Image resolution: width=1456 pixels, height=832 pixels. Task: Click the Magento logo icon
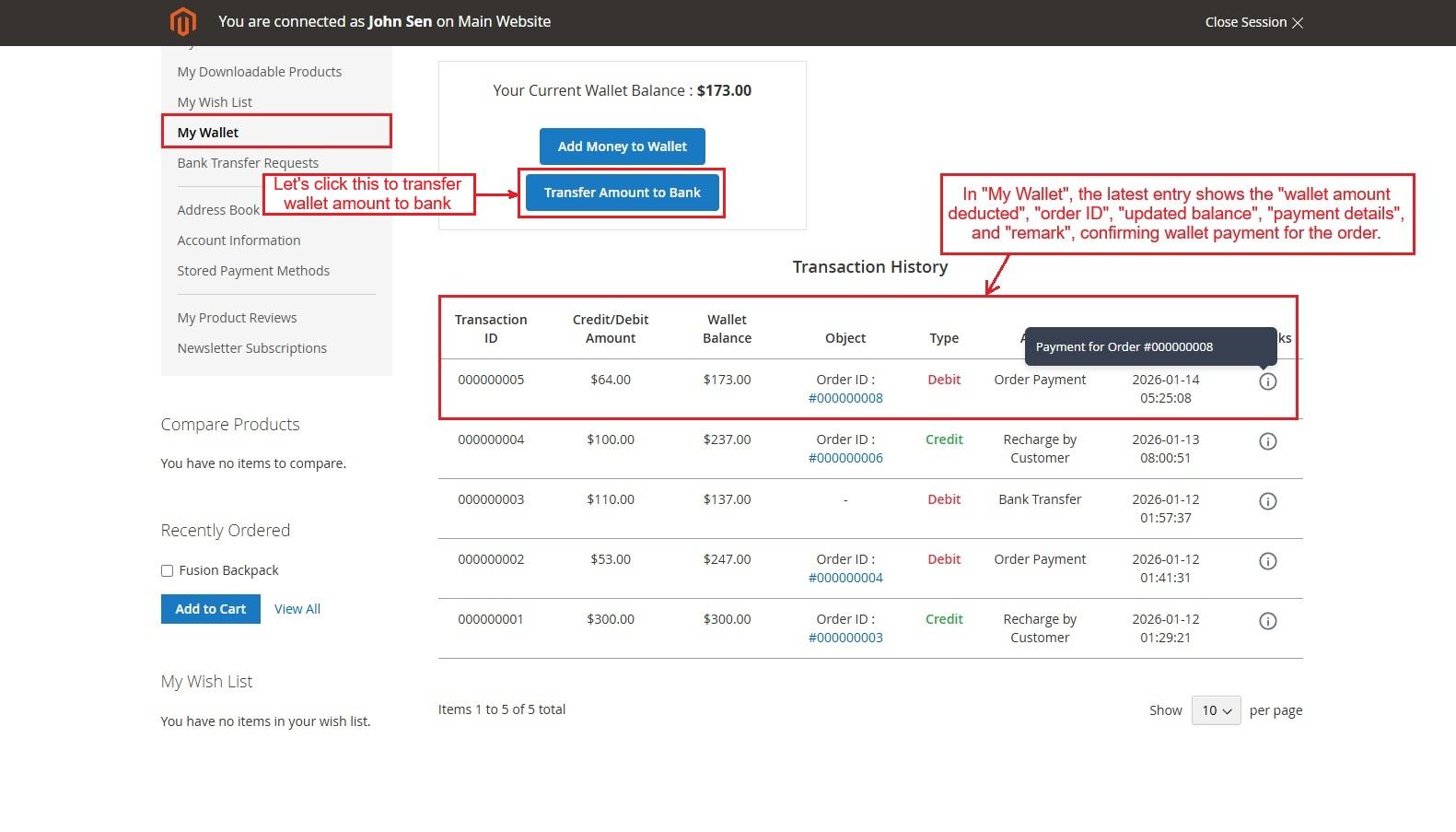pos(183,21)
